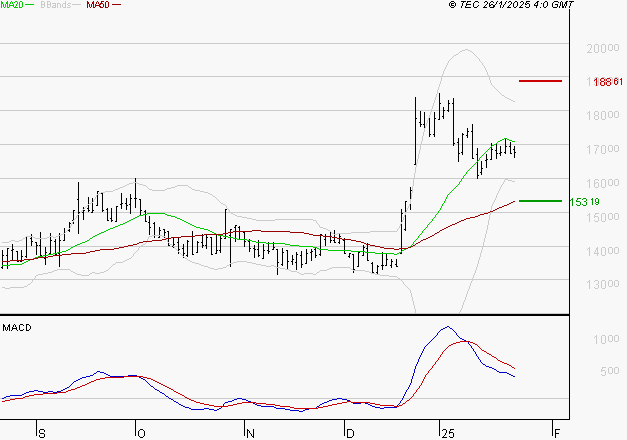Click the 20000 price axis label

point(603,48)
